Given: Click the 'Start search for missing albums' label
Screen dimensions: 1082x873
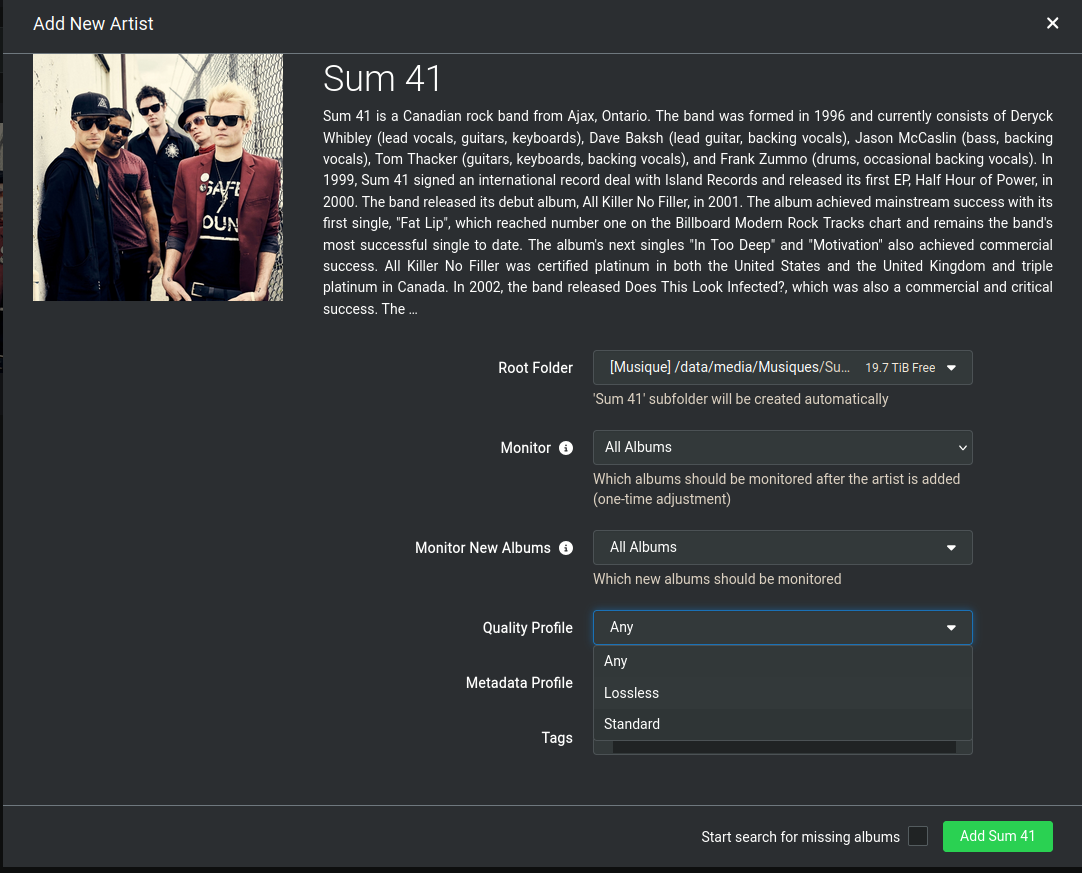Looking at the screenshot, I should [800, 837].
